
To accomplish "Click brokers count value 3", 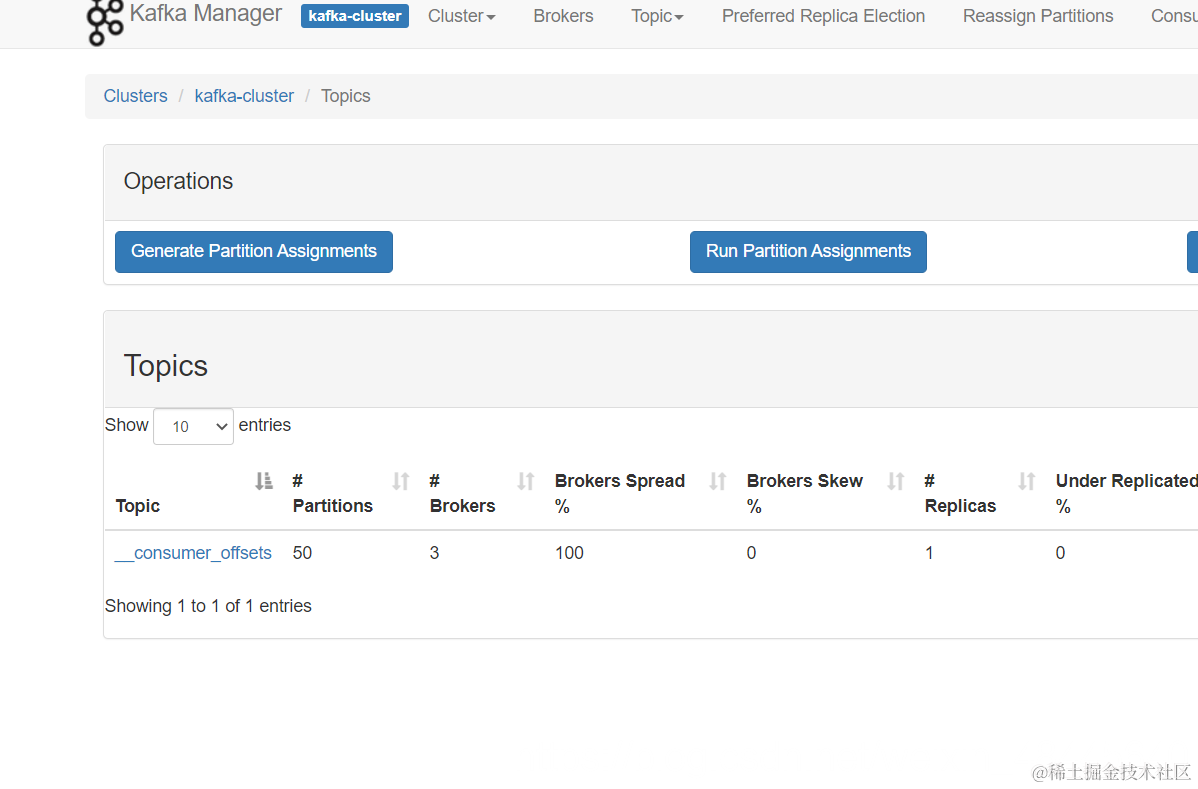I will point(435,553).
